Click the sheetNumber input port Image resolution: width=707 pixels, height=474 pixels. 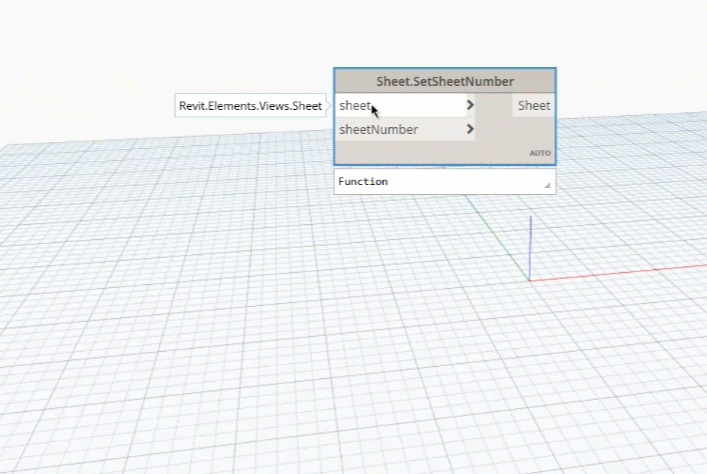click(x=405, y=130)
